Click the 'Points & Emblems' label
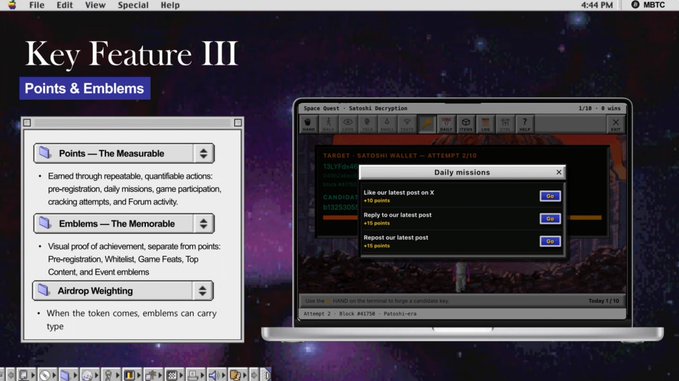The height and width of the screenshot is (381, 679). pos(84,88)
